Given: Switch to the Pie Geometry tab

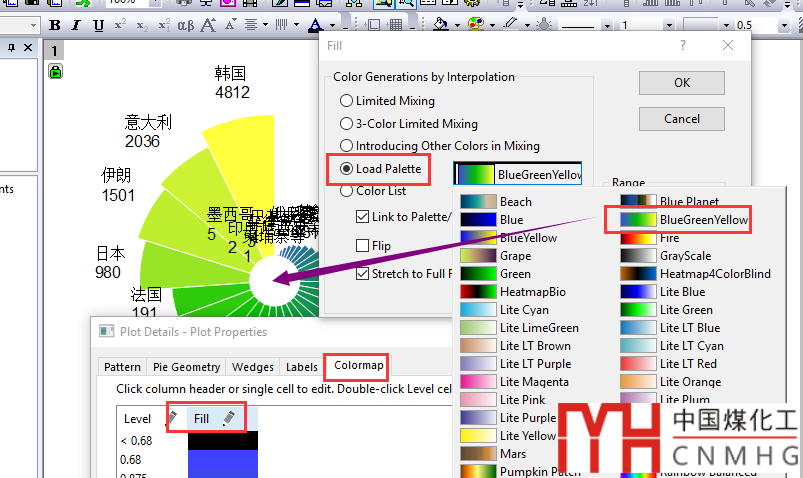Looking at the screenshot, I should pos(186,367).
